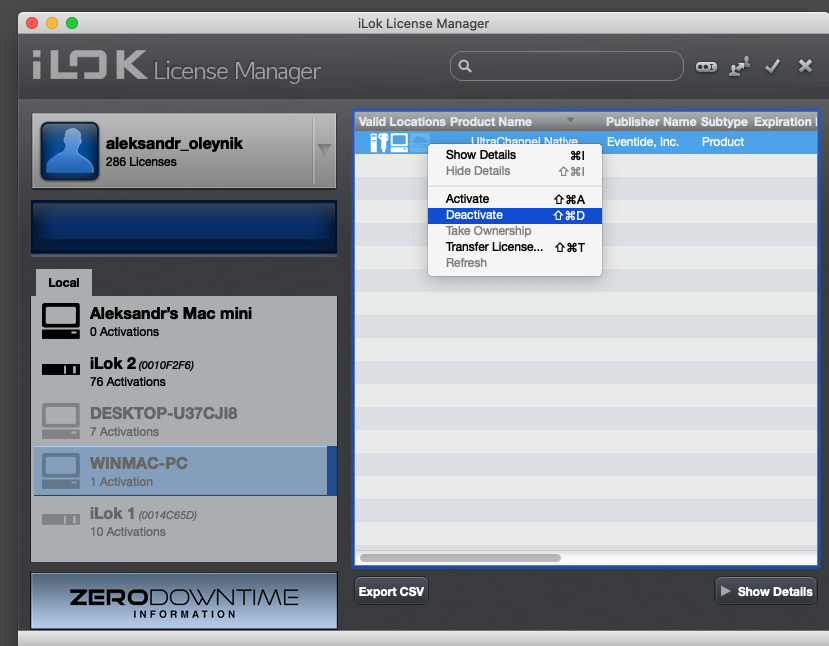
Task: Click the green maximize window button
Action: click(x=72, y=23)
